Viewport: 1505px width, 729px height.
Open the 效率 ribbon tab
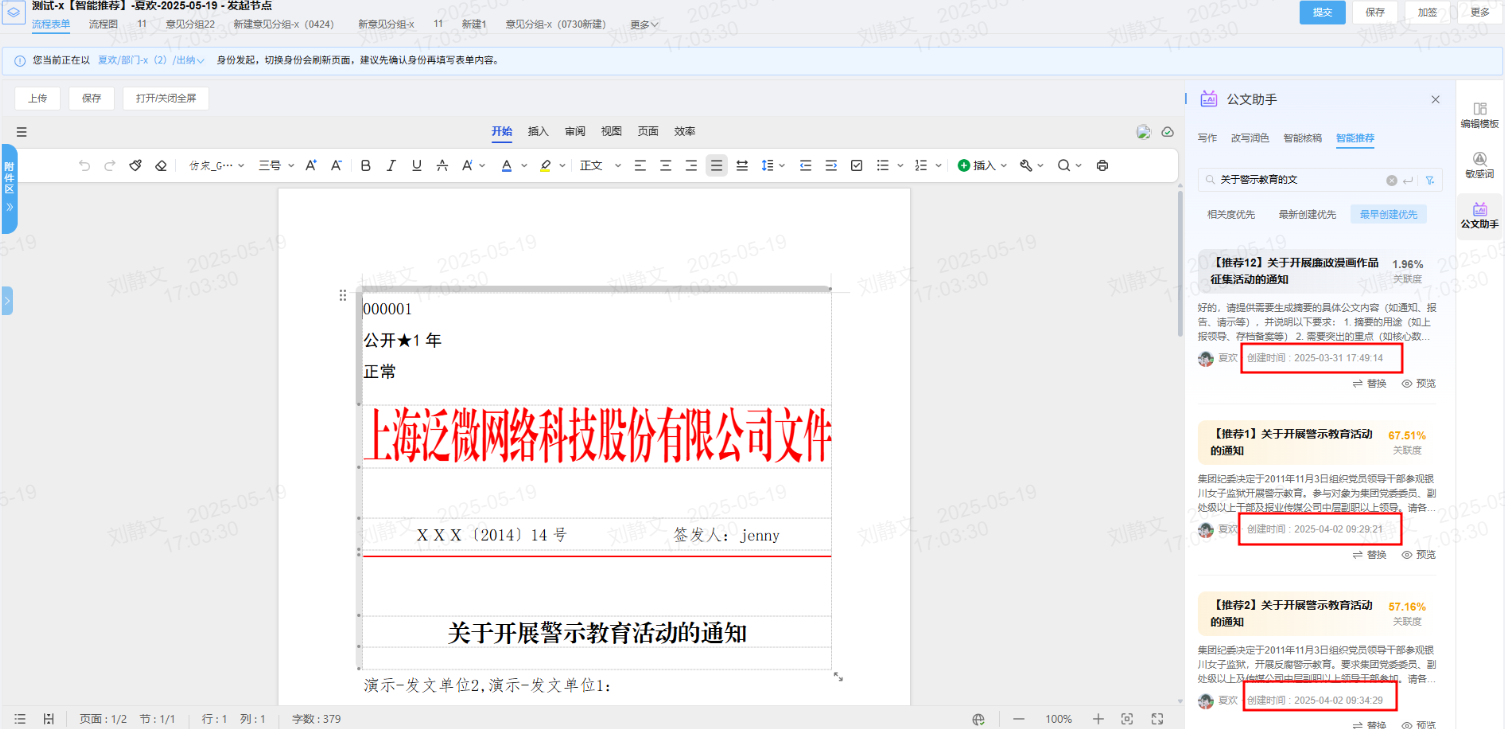(x=685, y=131)
